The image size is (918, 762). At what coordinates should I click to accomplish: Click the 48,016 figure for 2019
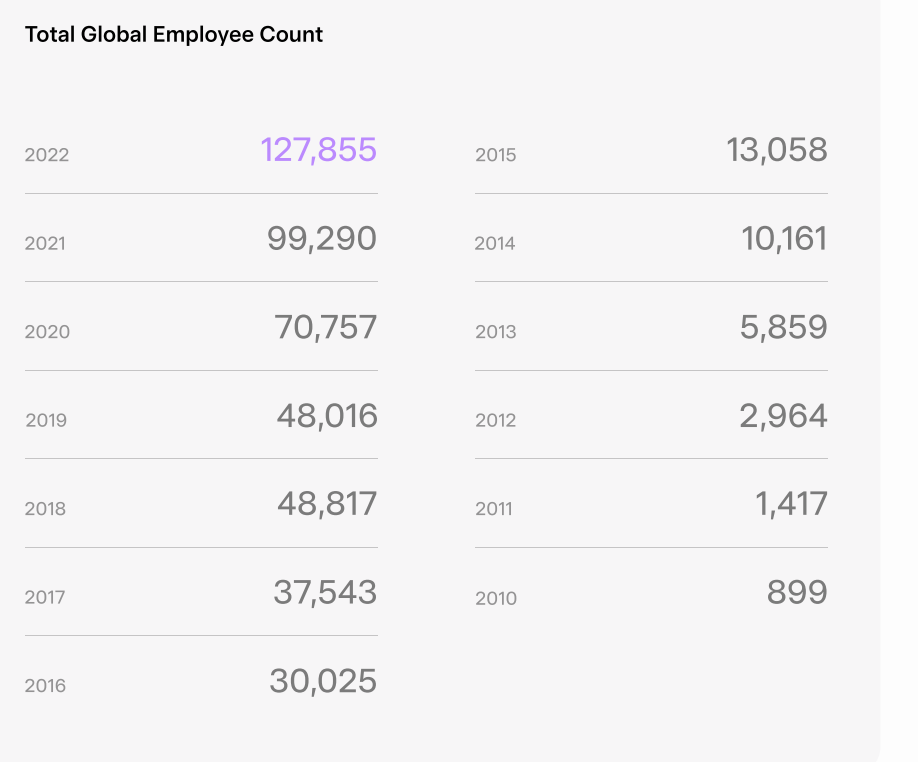click(327, 416)
